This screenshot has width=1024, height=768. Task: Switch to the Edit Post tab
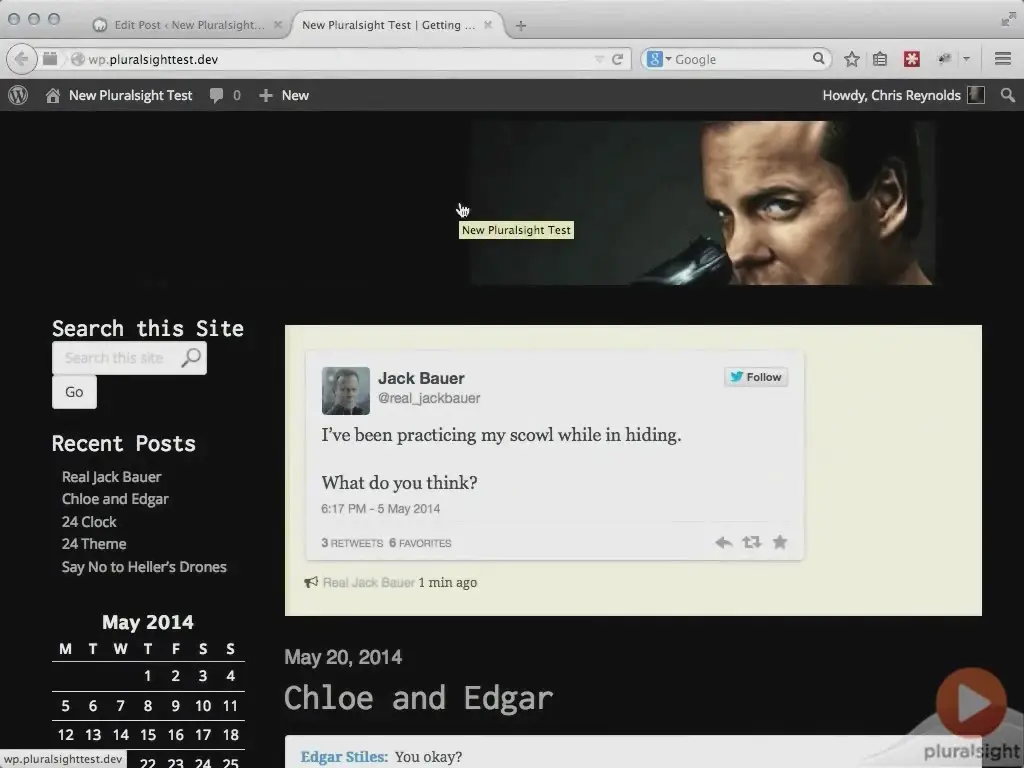(189, 25)
